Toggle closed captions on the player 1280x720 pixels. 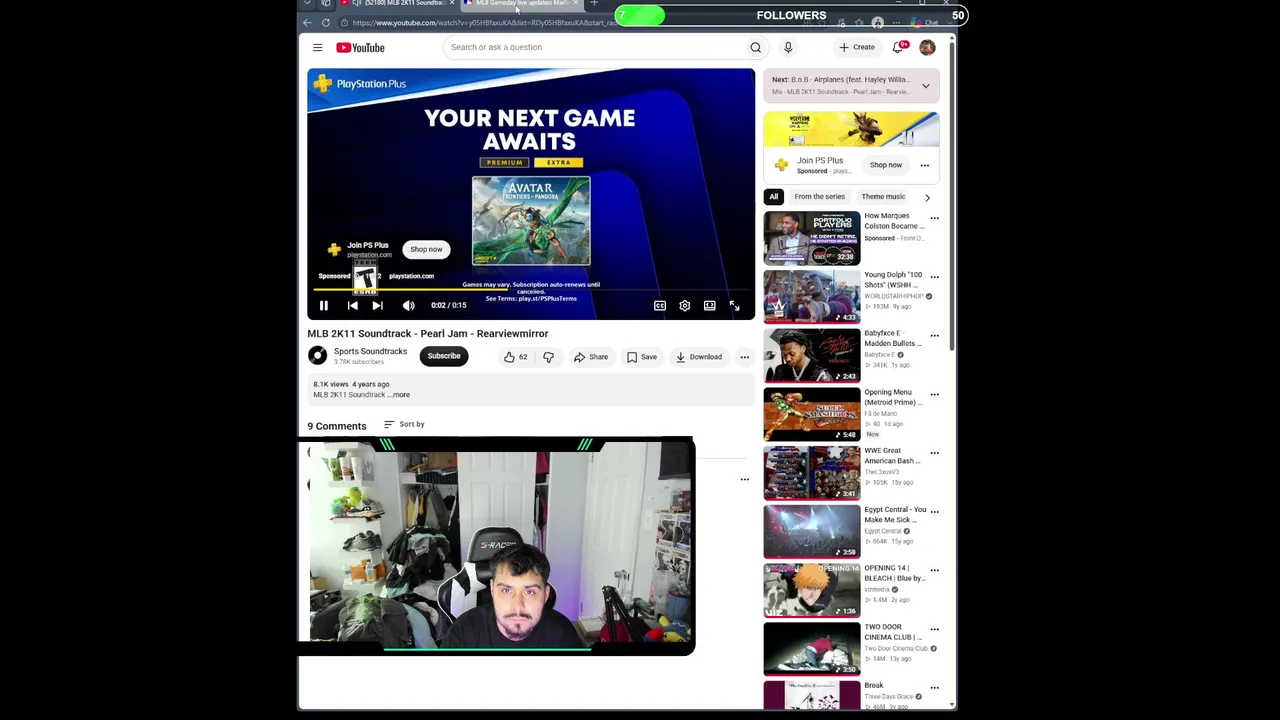point(660,305)
